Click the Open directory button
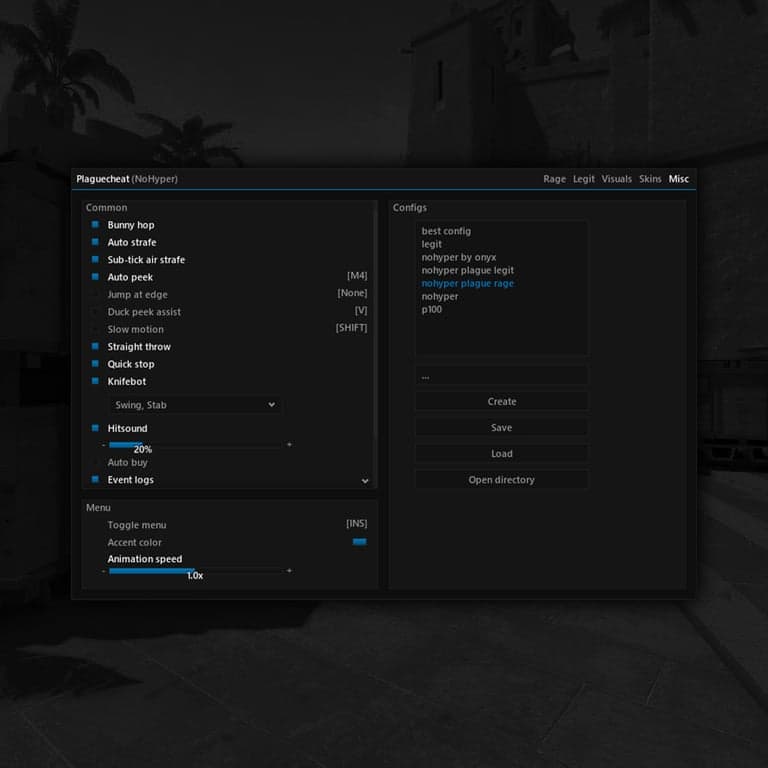768x768 pixels. click(502, 480)
